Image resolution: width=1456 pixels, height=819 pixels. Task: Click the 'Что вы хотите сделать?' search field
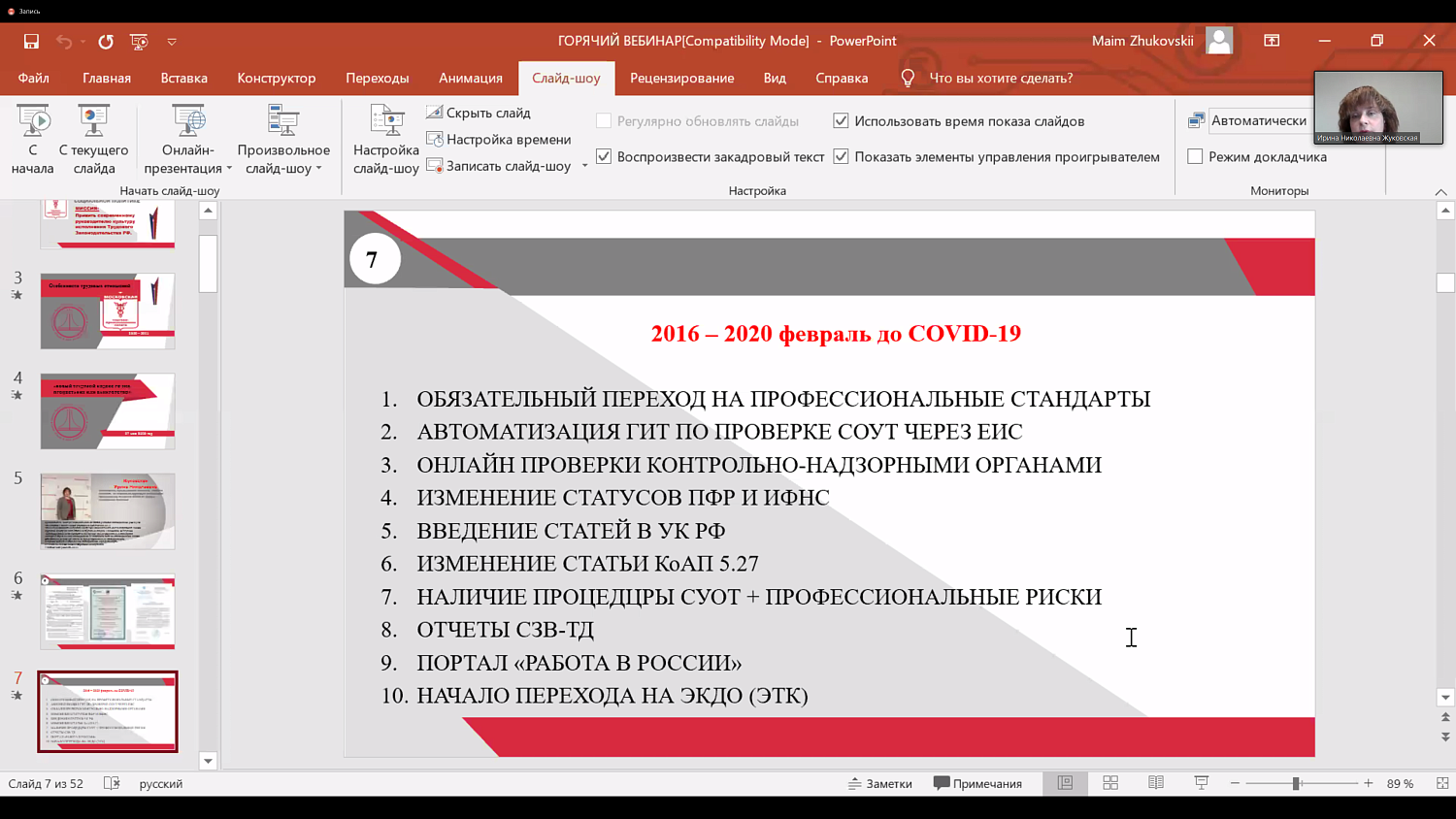pyautogui.click(x=1001, y=78)
